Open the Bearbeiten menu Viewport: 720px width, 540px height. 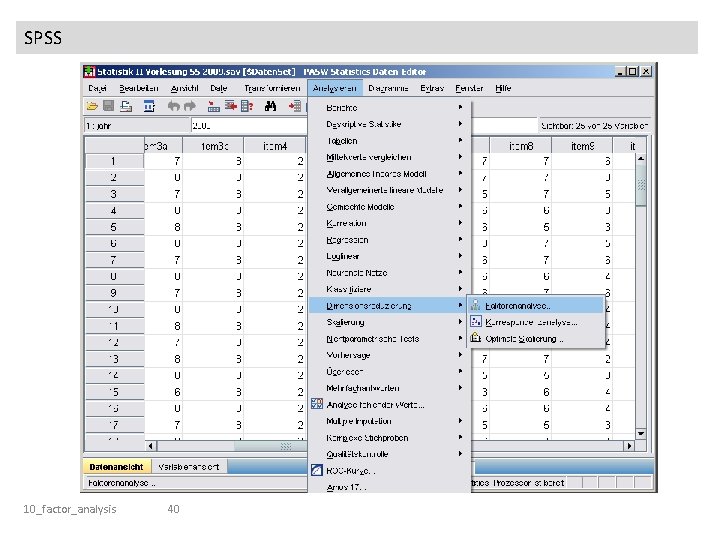pyautogui.click(x=139, y=88)
